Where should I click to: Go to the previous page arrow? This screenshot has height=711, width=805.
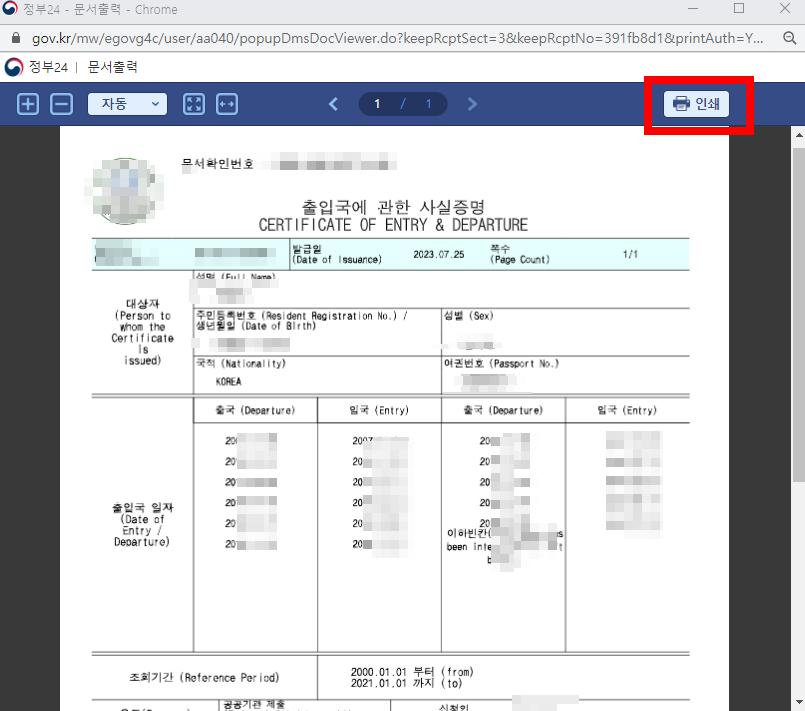tap(334, 104)
